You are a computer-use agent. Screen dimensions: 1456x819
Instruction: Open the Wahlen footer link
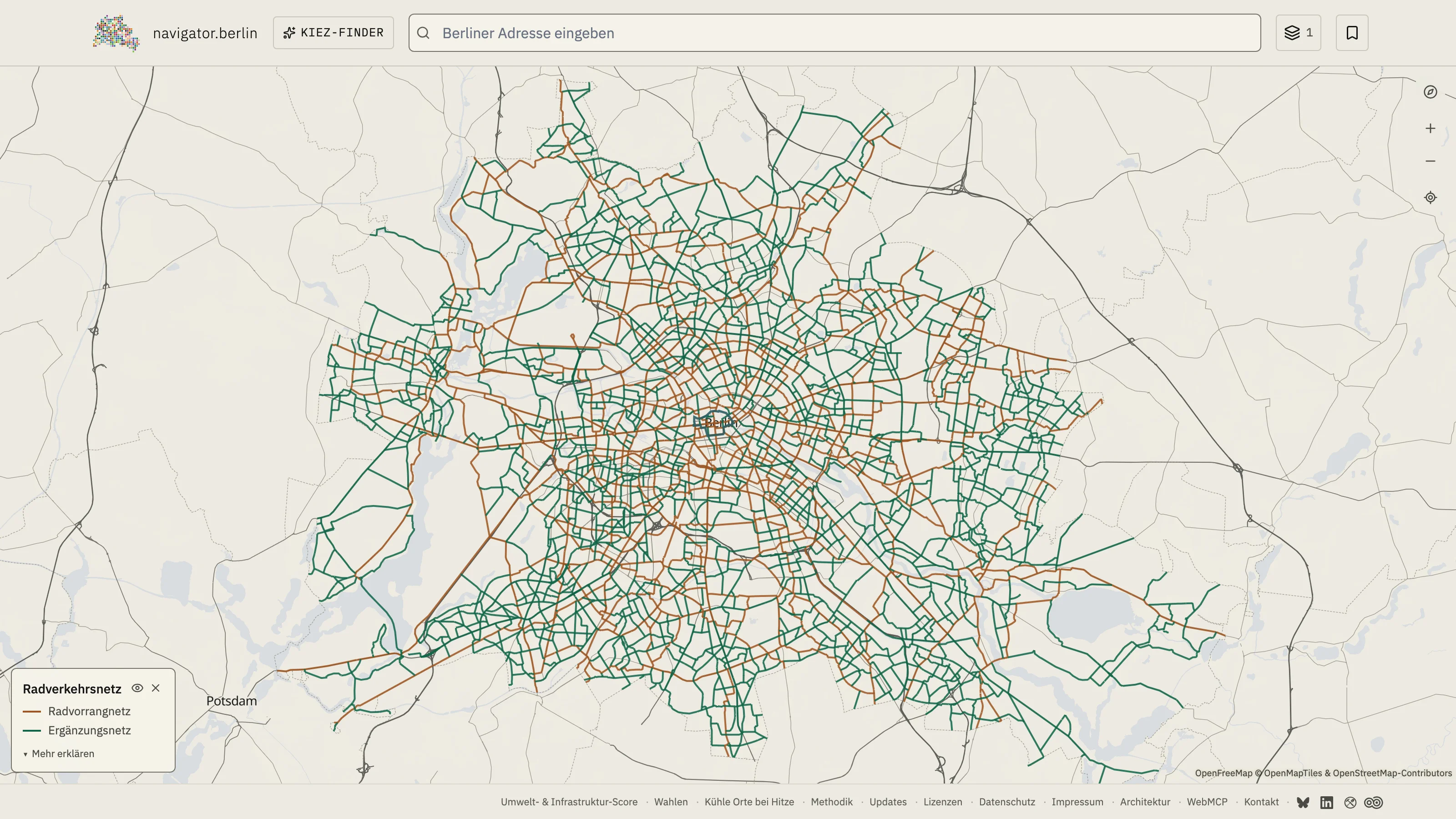pos(671,802)
